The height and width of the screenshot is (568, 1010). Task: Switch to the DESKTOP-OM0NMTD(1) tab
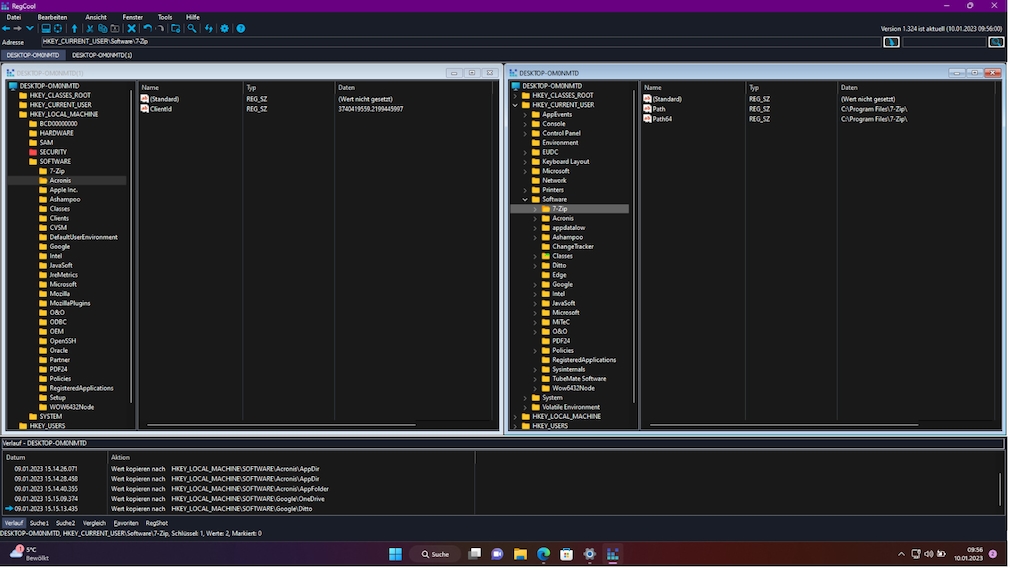102,55
